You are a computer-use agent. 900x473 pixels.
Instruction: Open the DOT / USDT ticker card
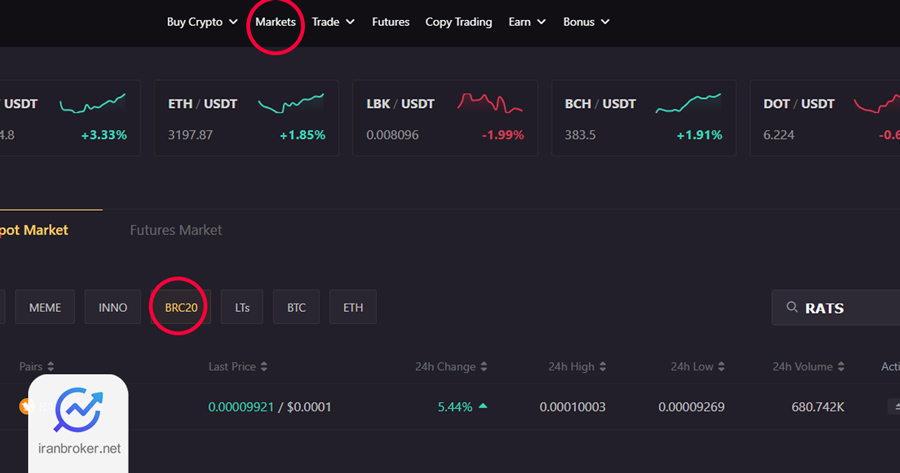click(x=825, y=118)
